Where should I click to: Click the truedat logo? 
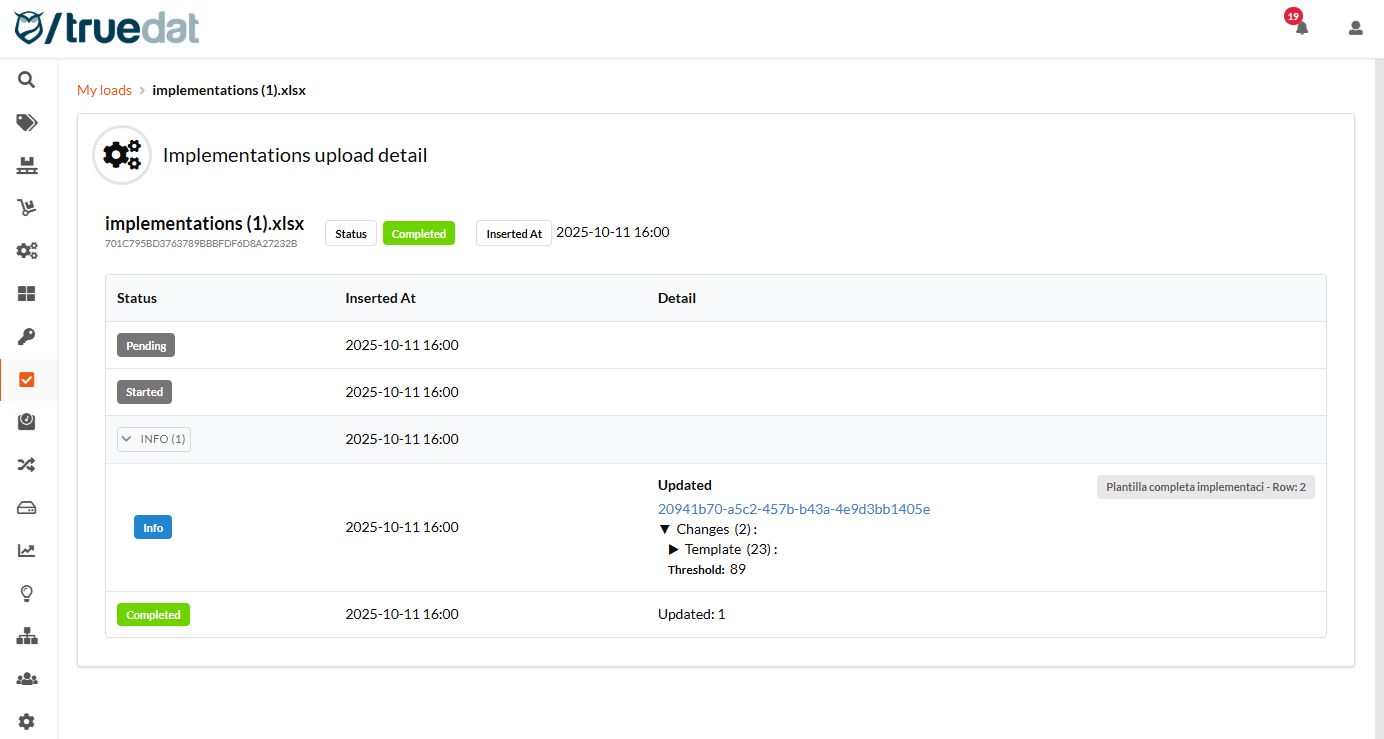[x=107, y=27]
